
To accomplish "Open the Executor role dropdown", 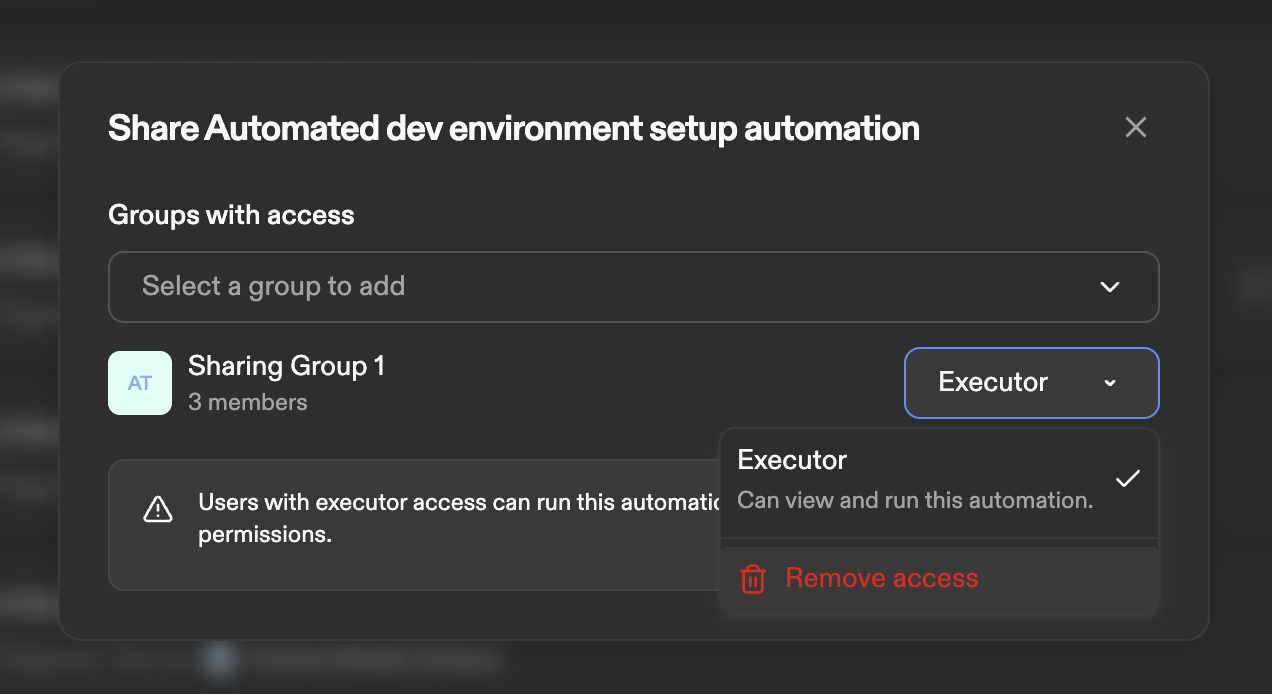I will 1030,383.
